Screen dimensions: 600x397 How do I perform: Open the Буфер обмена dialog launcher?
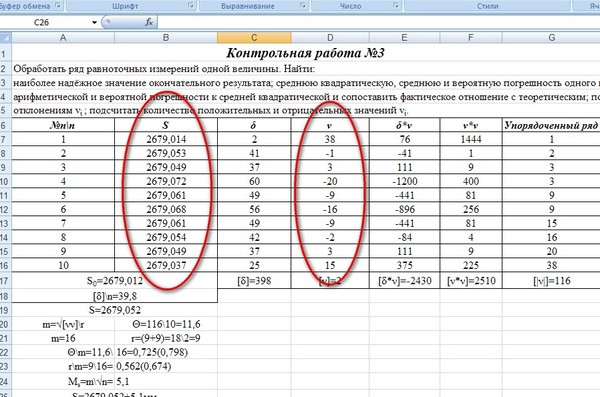[58, 5]
